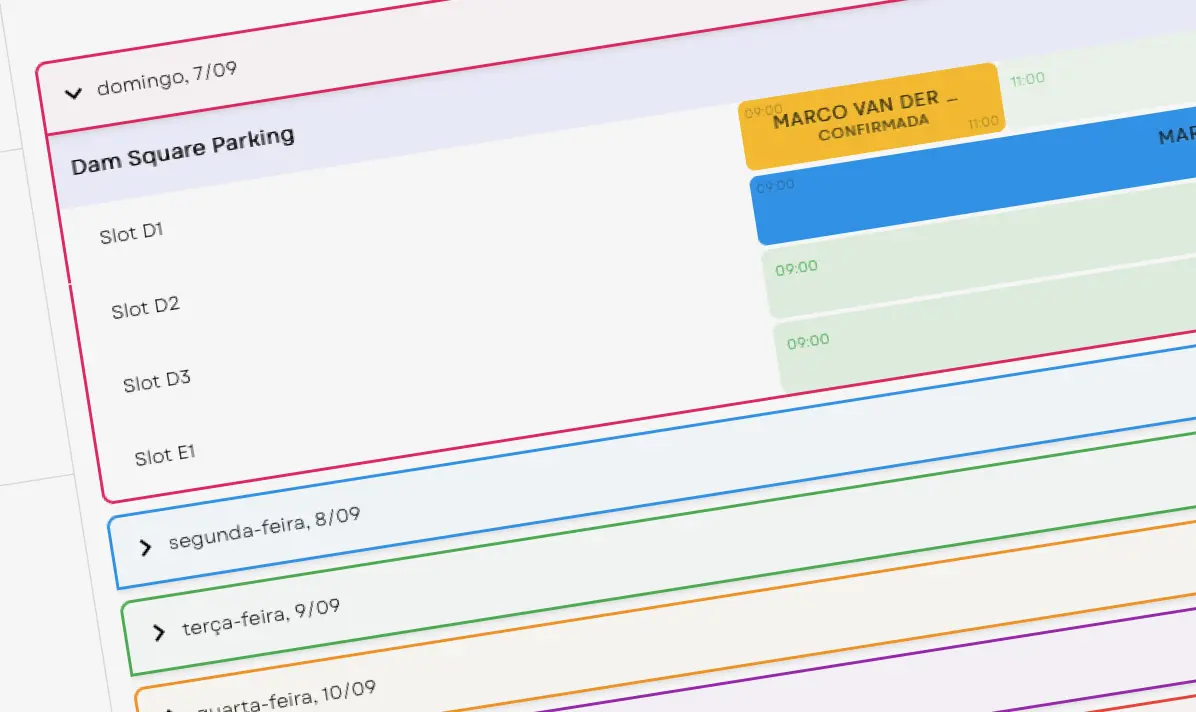
Task: Click the terça-feira, 9/09 date label
Action: click(261, 617)
